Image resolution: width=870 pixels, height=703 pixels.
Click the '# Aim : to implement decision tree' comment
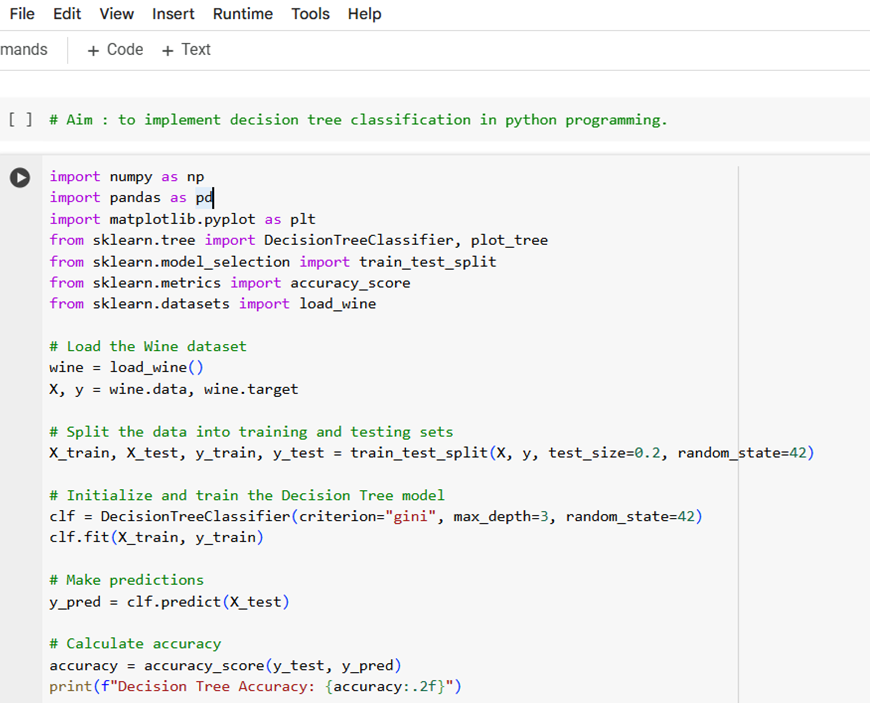point(358,120)
